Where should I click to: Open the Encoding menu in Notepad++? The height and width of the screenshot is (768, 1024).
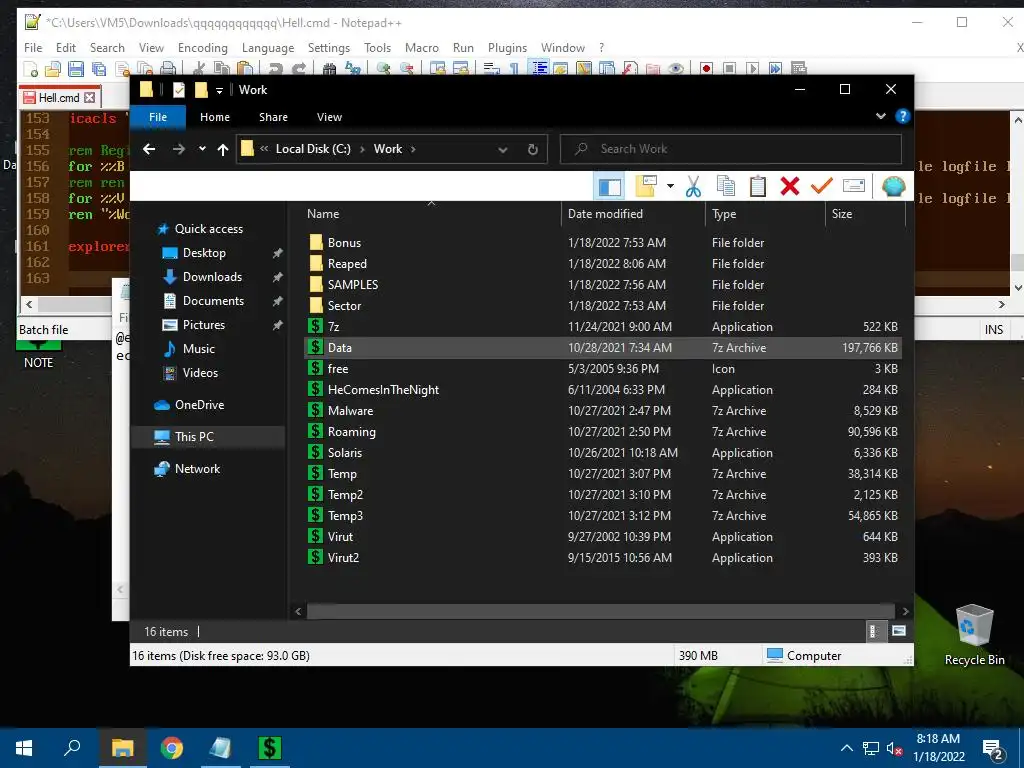[202, 48]
